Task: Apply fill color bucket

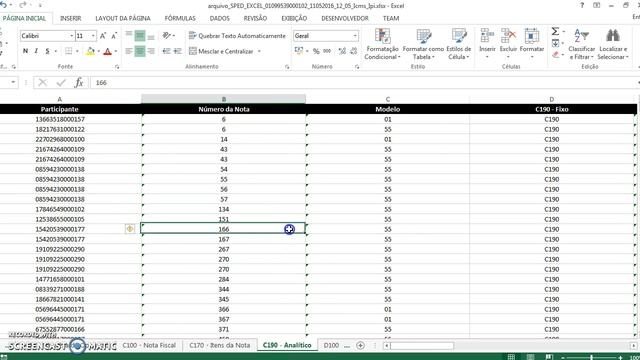Action: (x=91, y=51)
